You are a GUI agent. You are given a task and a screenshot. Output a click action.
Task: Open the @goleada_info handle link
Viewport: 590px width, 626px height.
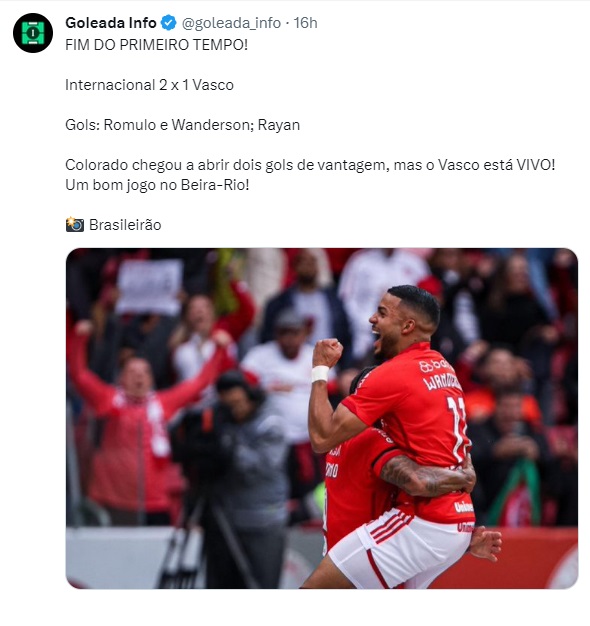tap(231, 23)
